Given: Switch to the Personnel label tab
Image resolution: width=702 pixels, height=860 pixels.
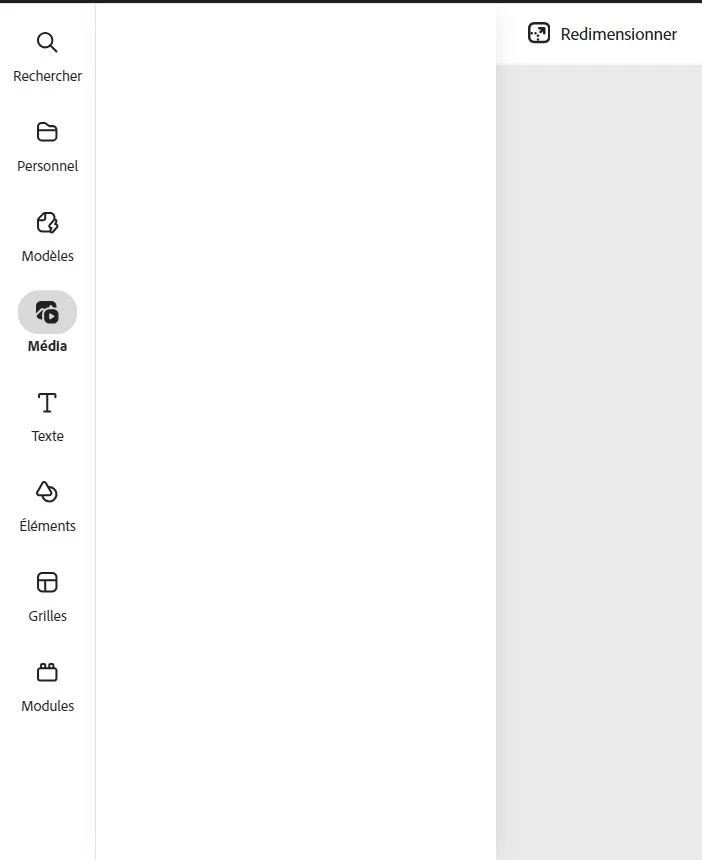Looking at the screenshot, I should click(48, 166).
